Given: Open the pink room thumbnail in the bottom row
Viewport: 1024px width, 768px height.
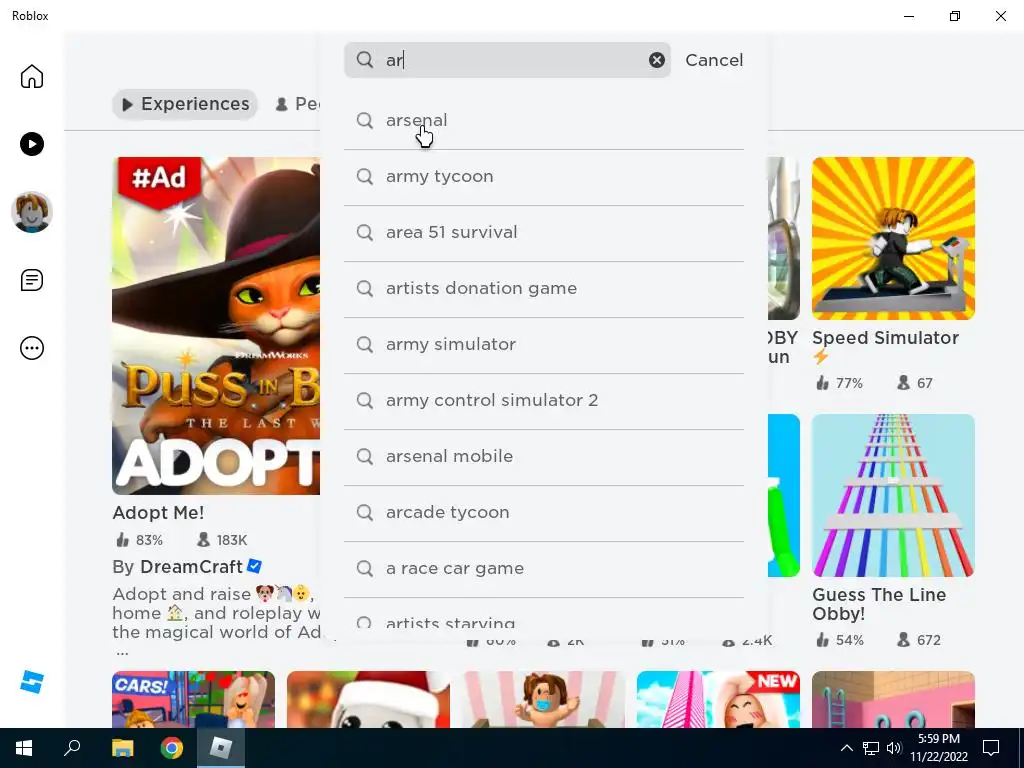Looking at the screenshot, I should tap(893, 699).
